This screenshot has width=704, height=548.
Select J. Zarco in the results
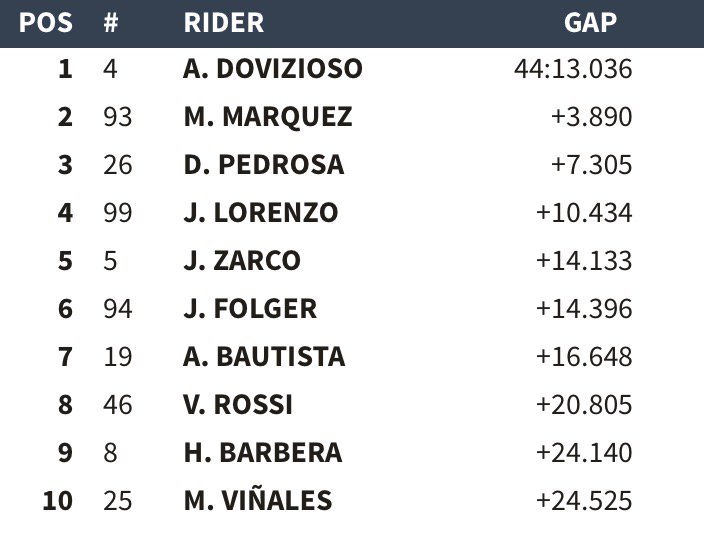(242, 261)
